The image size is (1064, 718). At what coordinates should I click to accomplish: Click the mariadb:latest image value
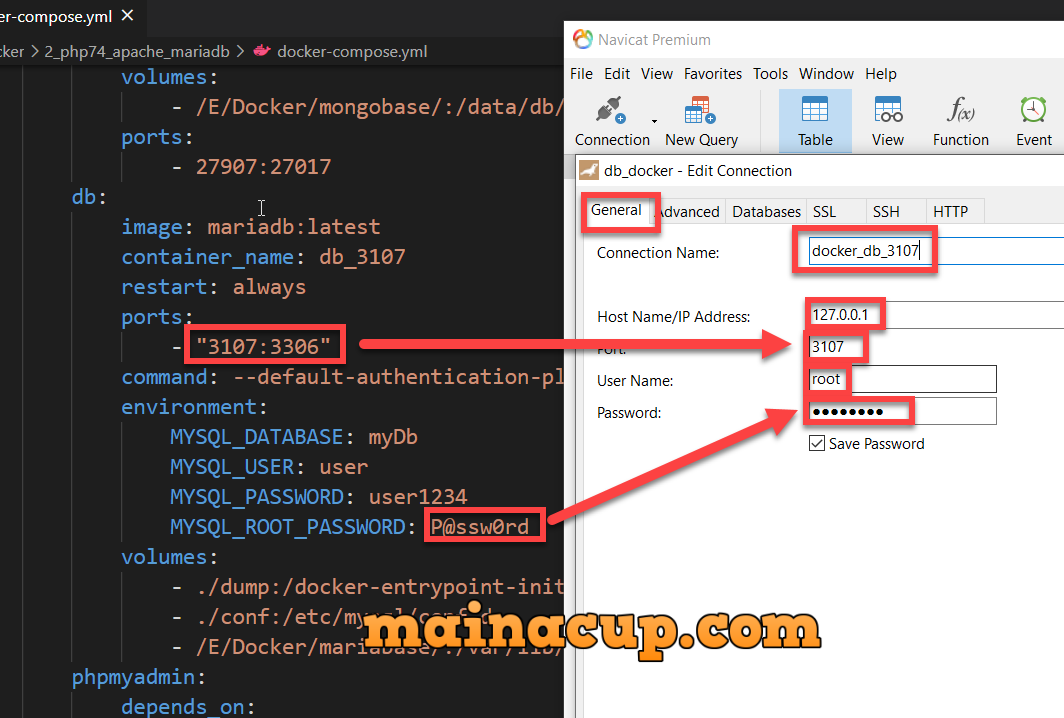pos(294,227)
